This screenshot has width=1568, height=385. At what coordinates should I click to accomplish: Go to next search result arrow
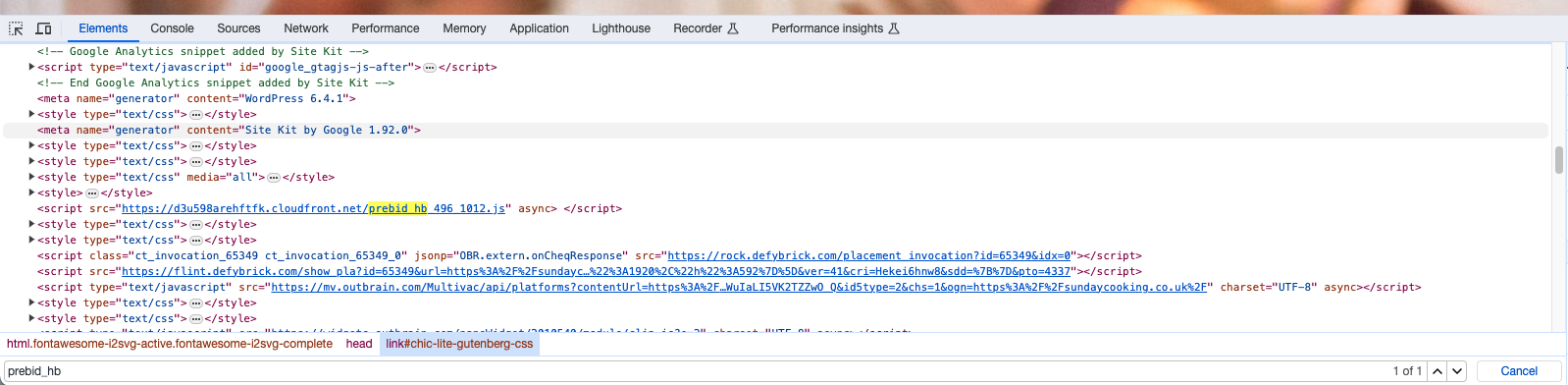click(1457, 371)
